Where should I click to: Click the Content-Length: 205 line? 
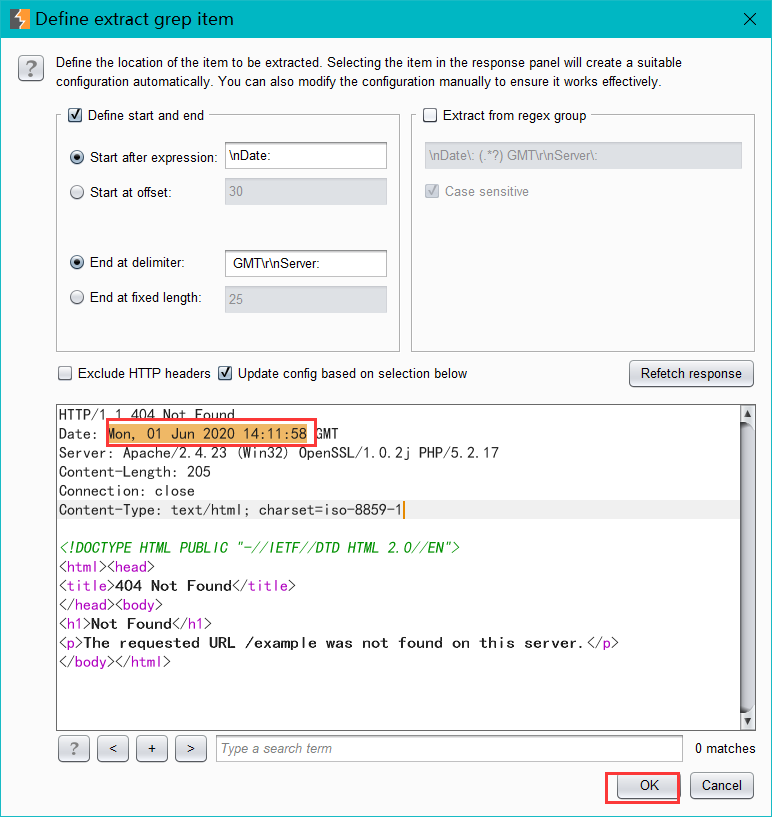click(134, 472)
